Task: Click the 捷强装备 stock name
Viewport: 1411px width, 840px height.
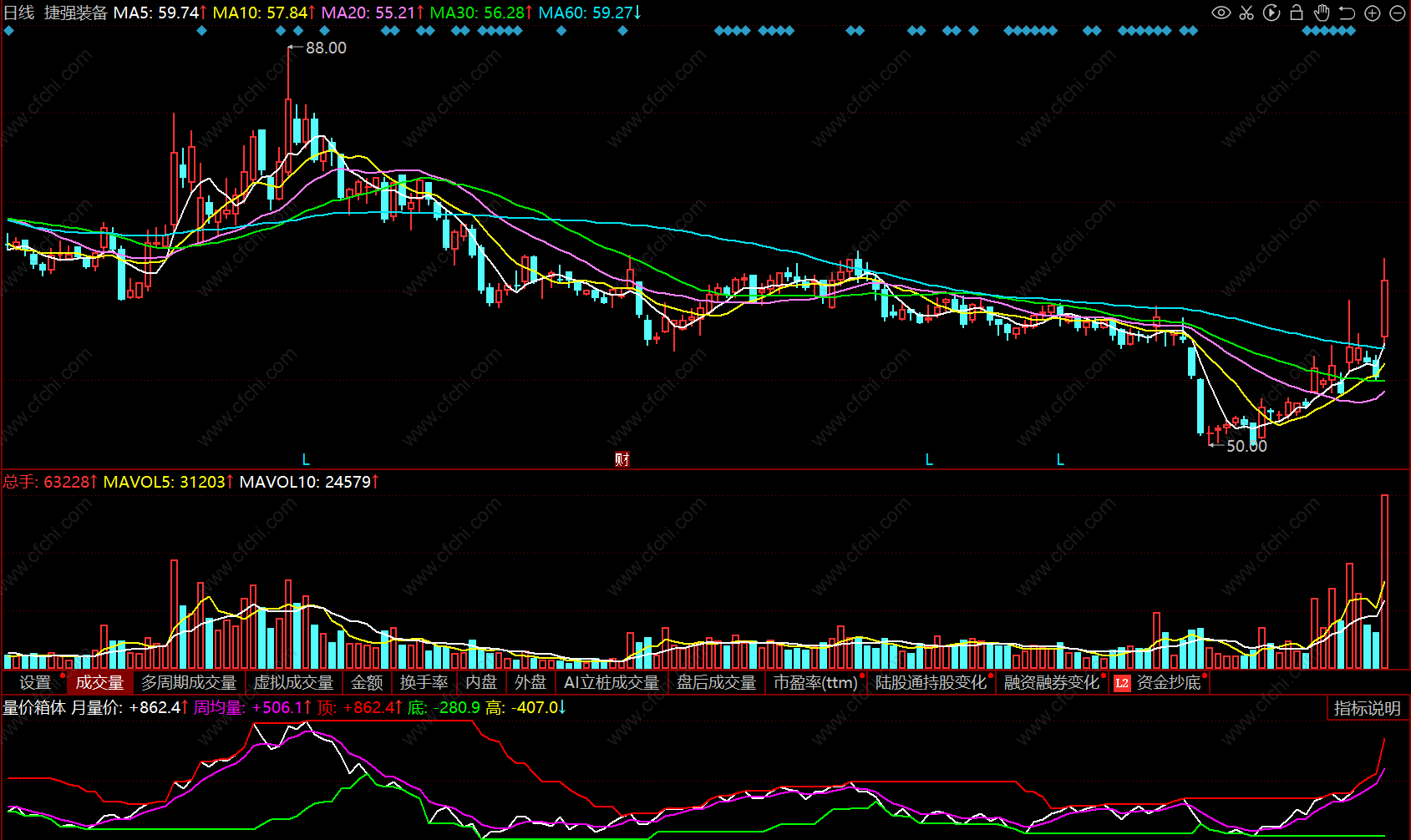Action: tap(76, 13)
